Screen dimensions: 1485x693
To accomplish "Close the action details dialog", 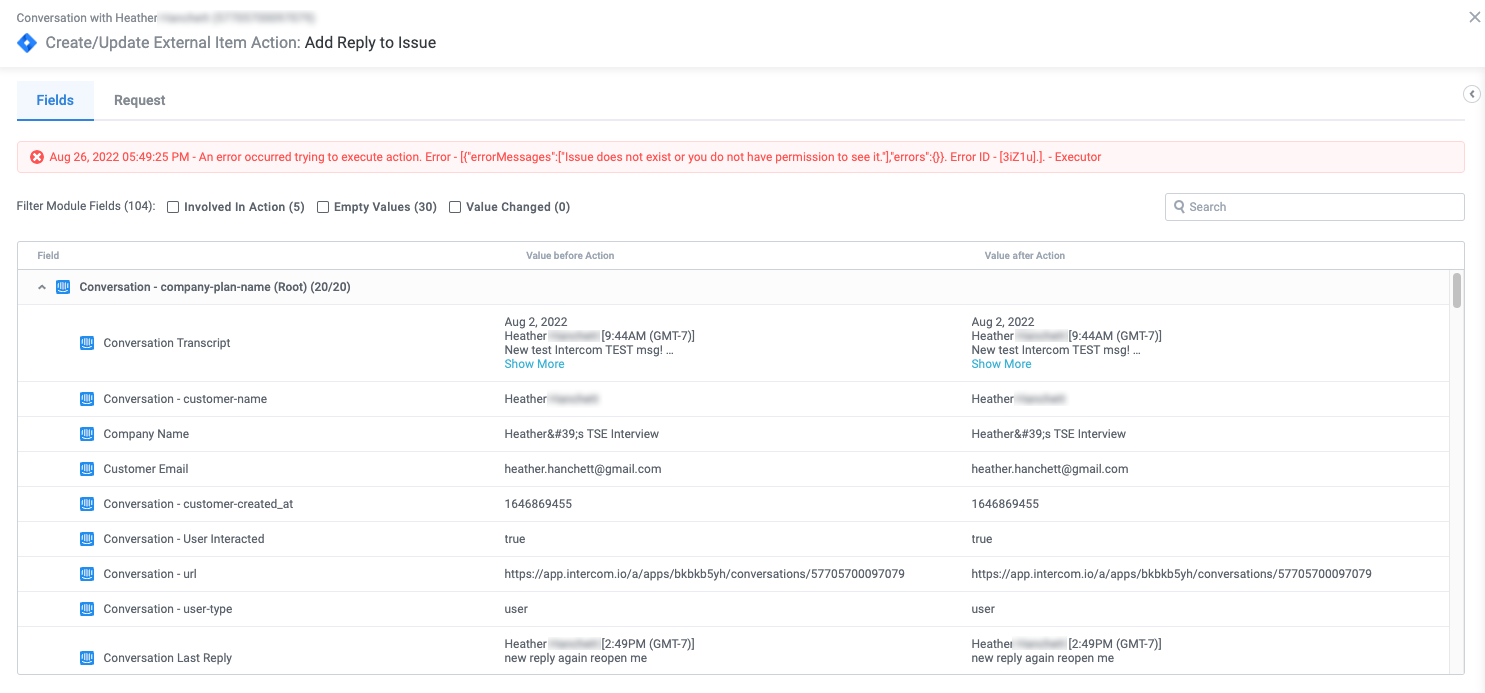I will click(x=1474, y=17).
